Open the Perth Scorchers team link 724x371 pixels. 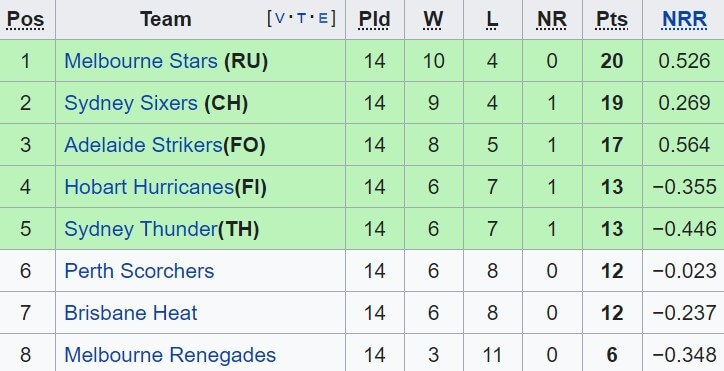139,271
